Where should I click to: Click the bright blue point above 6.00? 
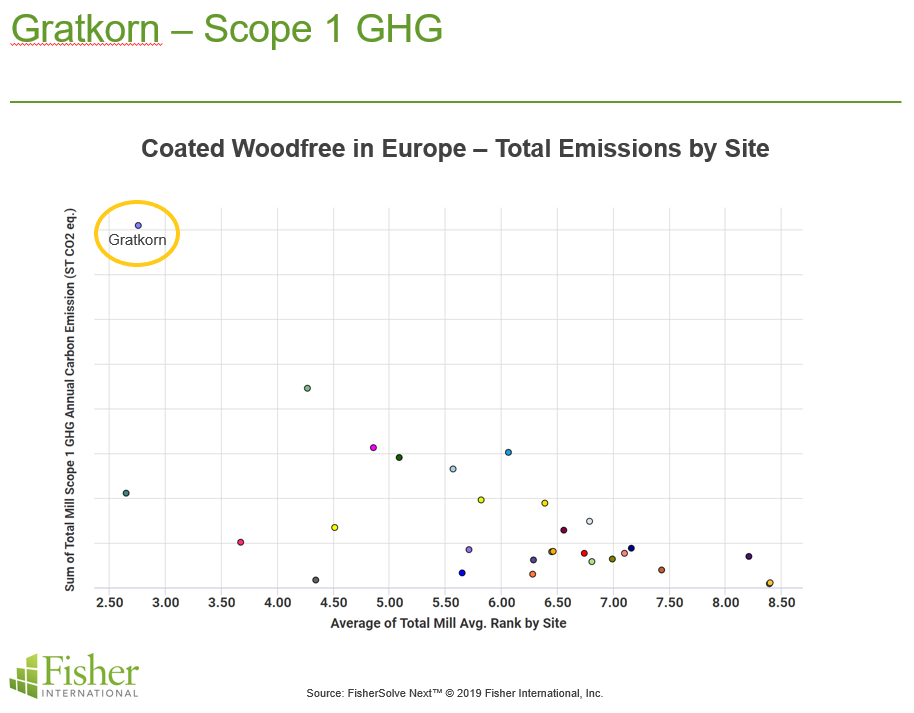508,452
